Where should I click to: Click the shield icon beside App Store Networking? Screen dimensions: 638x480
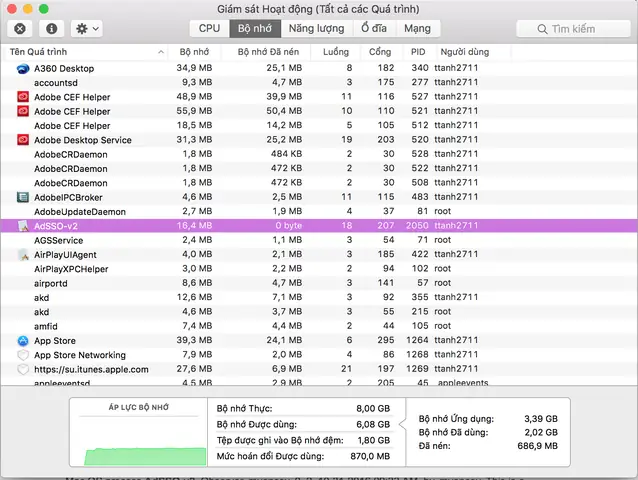coord(23,355)
